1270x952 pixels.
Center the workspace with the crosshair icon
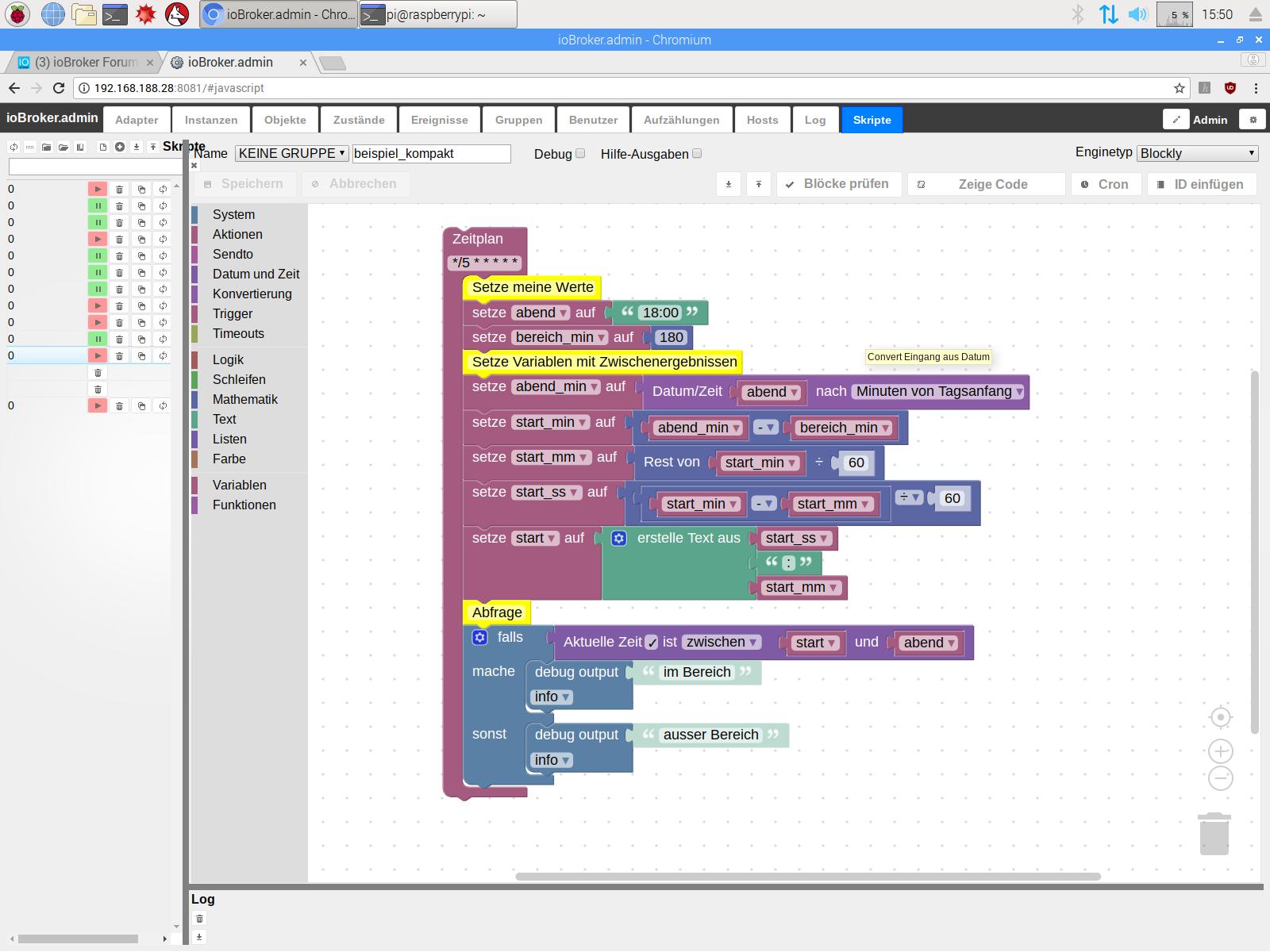point(1220,718)
